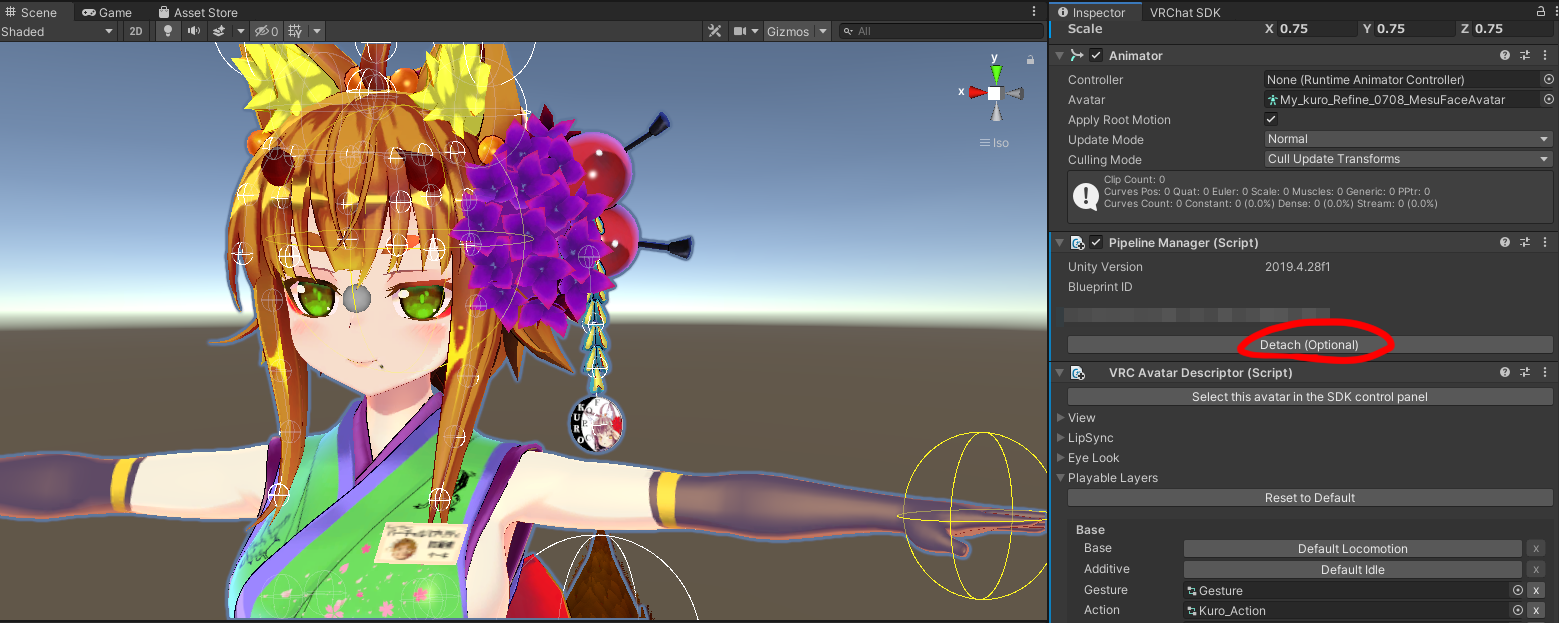The height and width of the screenshot is (623, 1559).
Task: Open the Scene view more-options menu
Action: 1034,12
